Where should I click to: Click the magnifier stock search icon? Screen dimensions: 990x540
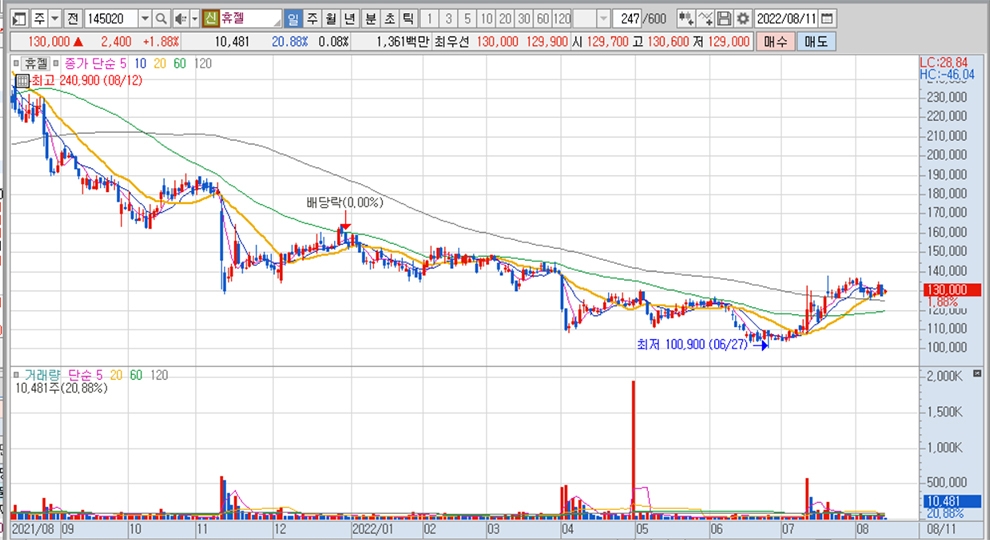[x=162, y=19]
